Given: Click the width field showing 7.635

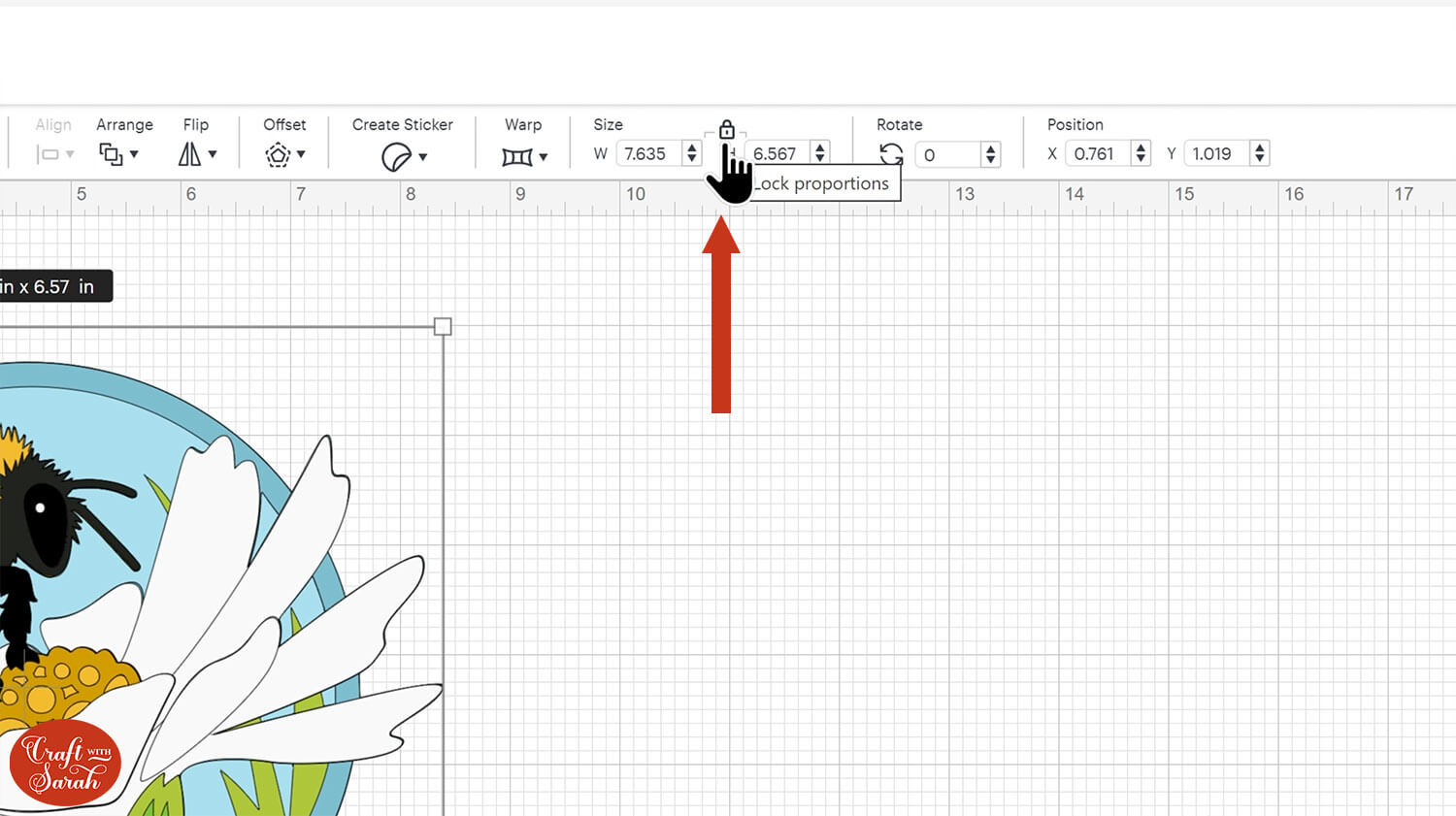Looking at the screenshot, I should coord(649,153).
